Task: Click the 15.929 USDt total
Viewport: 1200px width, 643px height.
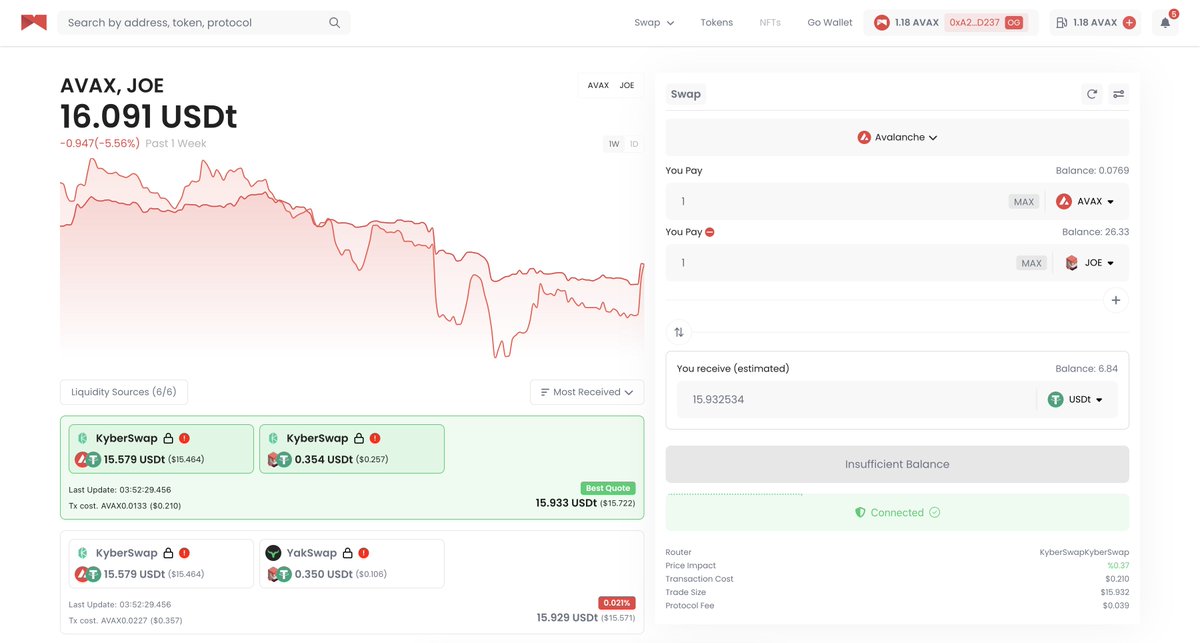Action: [567, 618]
